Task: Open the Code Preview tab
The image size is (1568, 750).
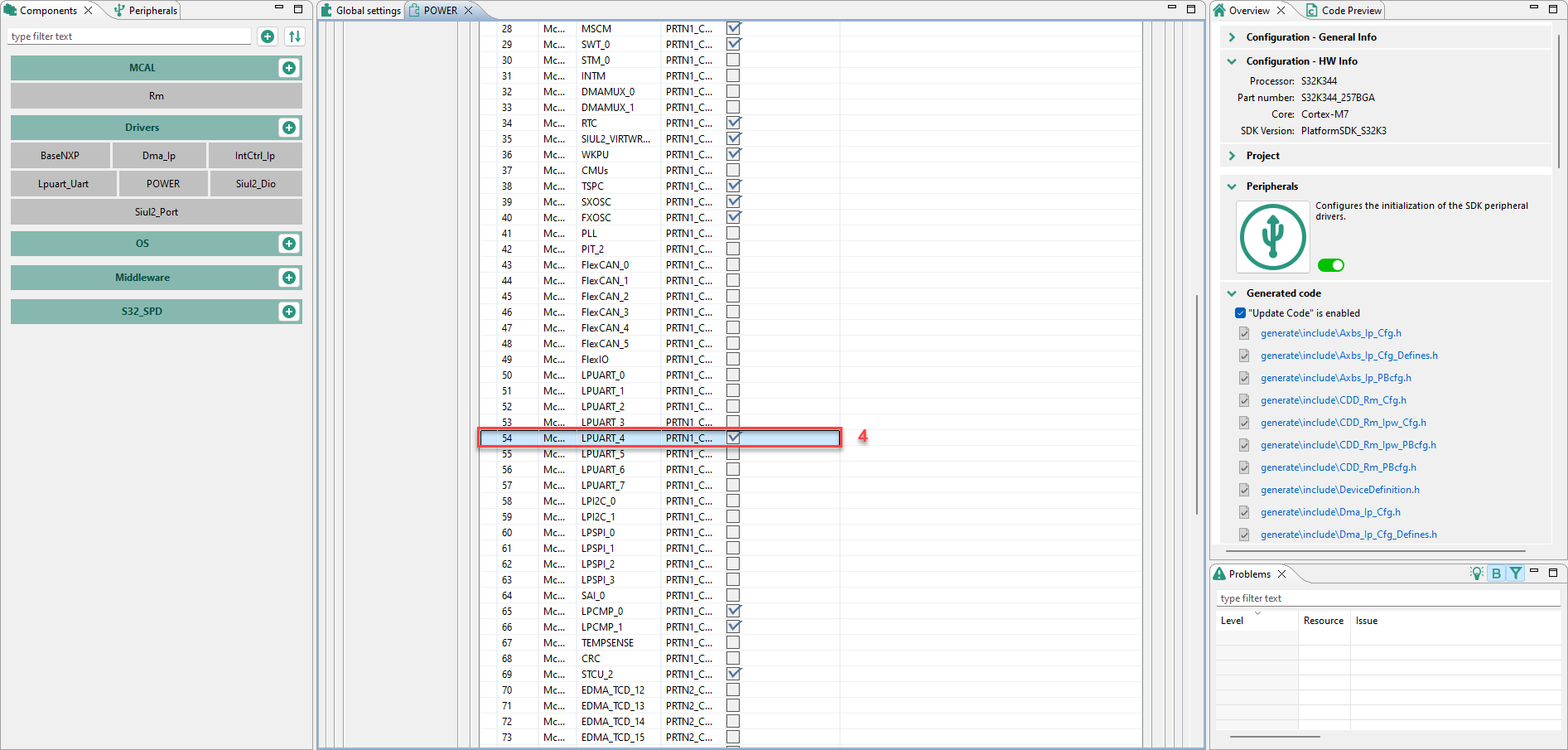Action: point(1344,11)
